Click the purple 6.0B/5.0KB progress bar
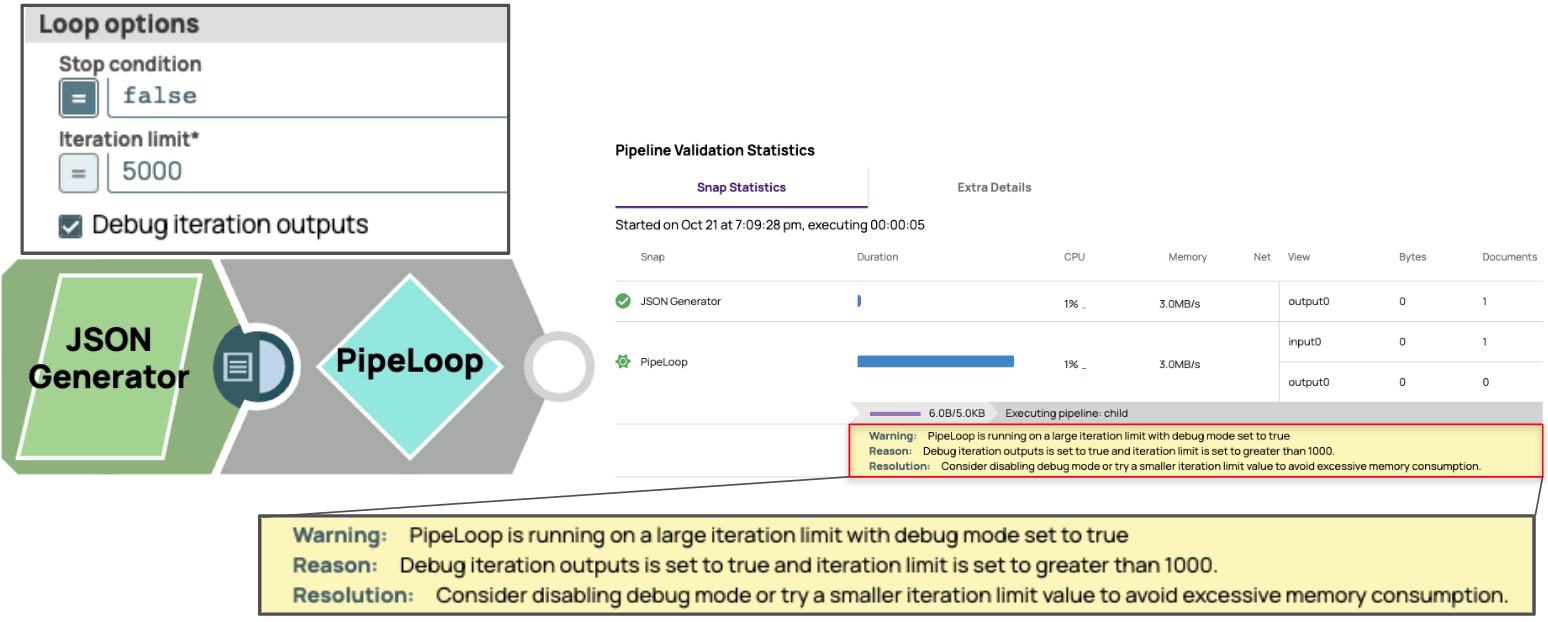Viewport: 1548px width, 622px height. [x=895, y=413]
